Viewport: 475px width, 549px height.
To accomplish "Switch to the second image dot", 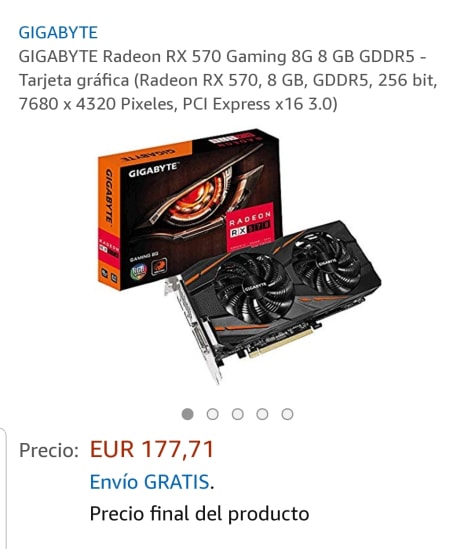I will click(212, 414).
